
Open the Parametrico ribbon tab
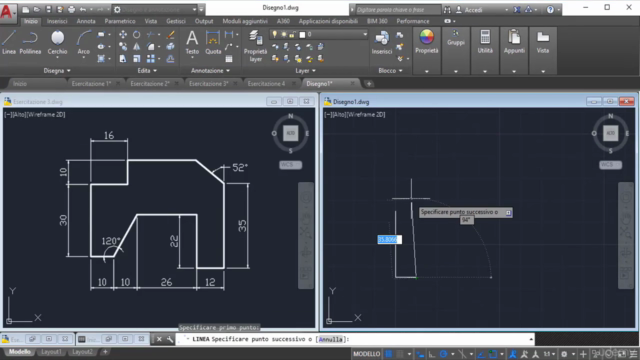(120, 21)
